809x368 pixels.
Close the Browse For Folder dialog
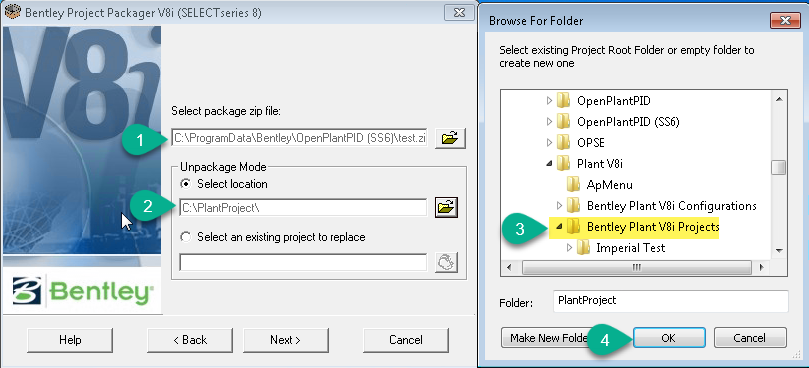tap(784, 21)
